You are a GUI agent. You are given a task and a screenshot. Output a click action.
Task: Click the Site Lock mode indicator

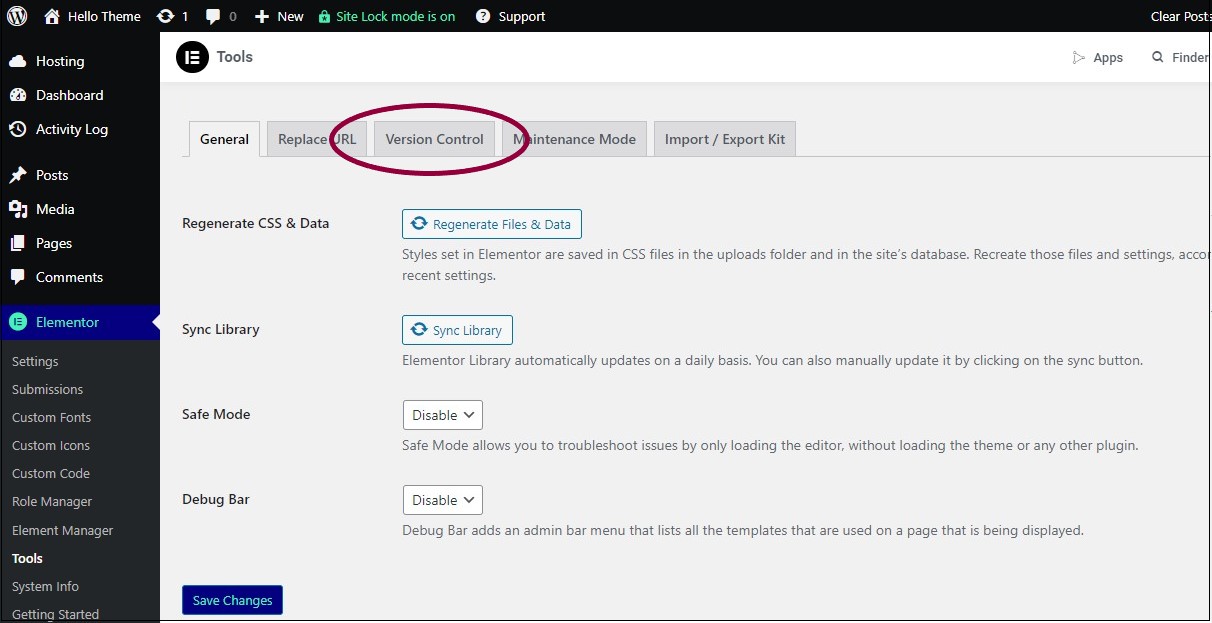(x=387, y=16)
